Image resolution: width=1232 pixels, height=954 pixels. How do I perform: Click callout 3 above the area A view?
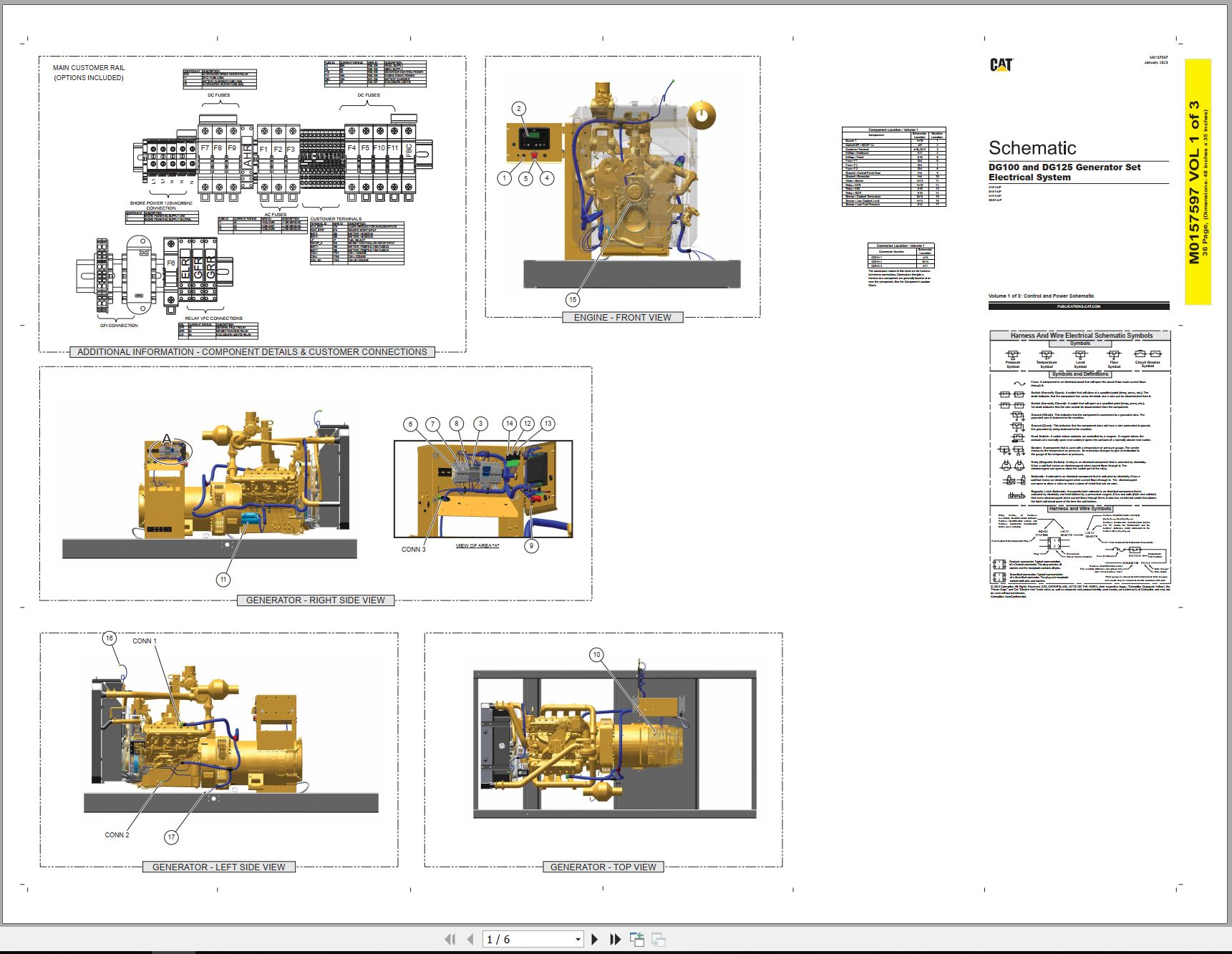coord(481,424)
